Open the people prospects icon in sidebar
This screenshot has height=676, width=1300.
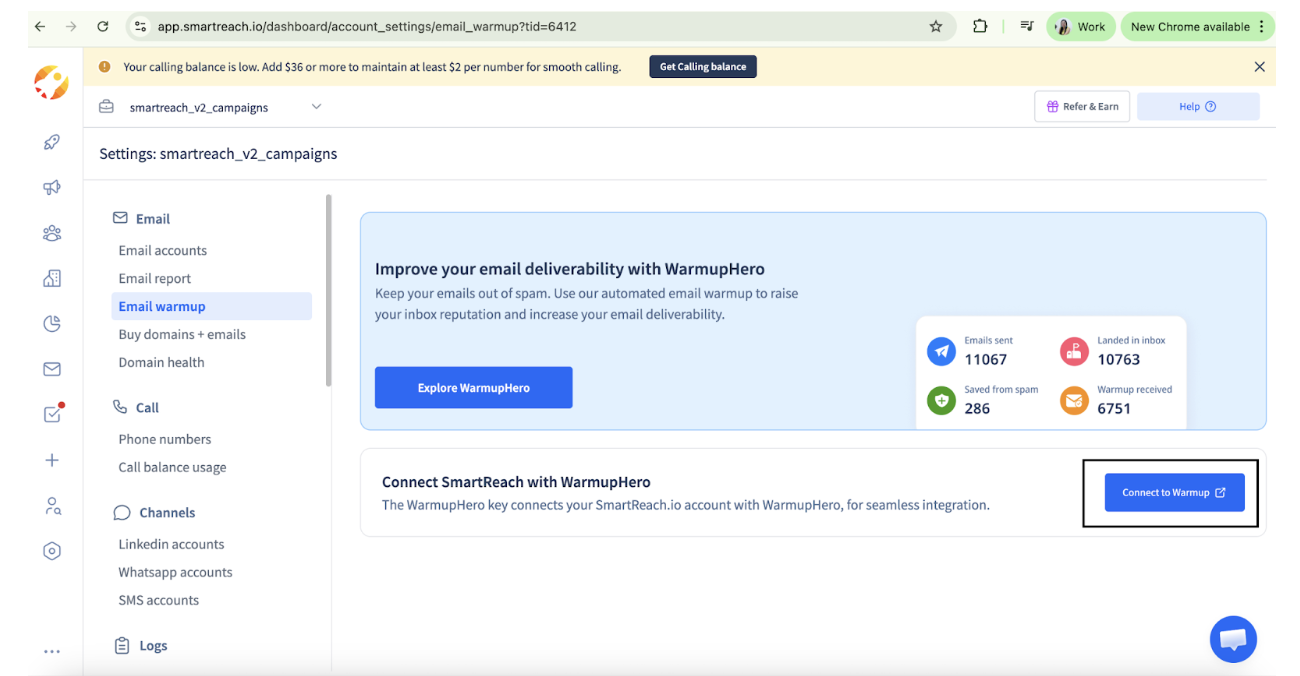click(x=52, y=233)
